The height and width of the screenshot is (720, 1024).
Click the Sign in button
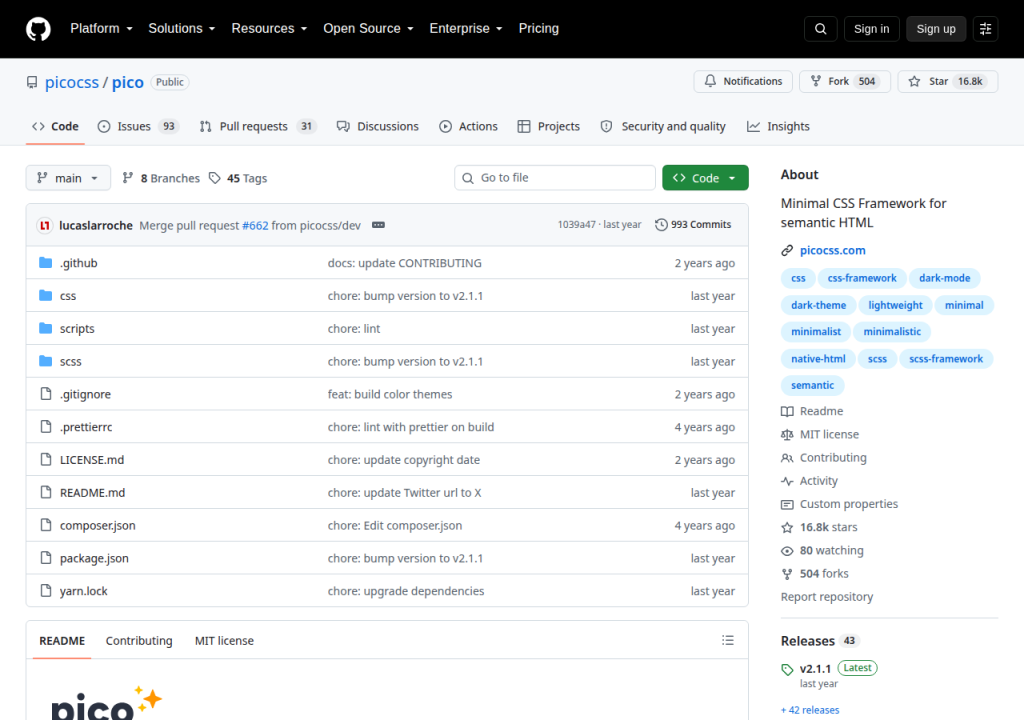click(871, 29)
